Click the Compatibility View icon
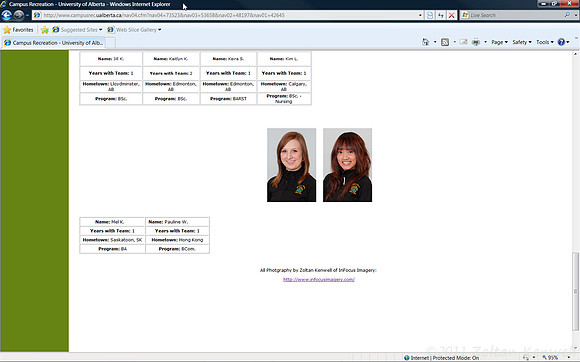The width and height of the screenshot is (580, 362). point(430,15)
